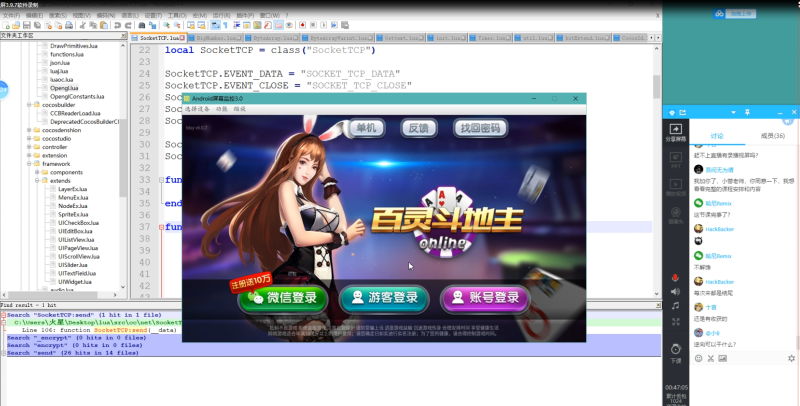800x406 pixels.
Task: Redo edit via toolbar arrow
Action: tap(129, 25)
